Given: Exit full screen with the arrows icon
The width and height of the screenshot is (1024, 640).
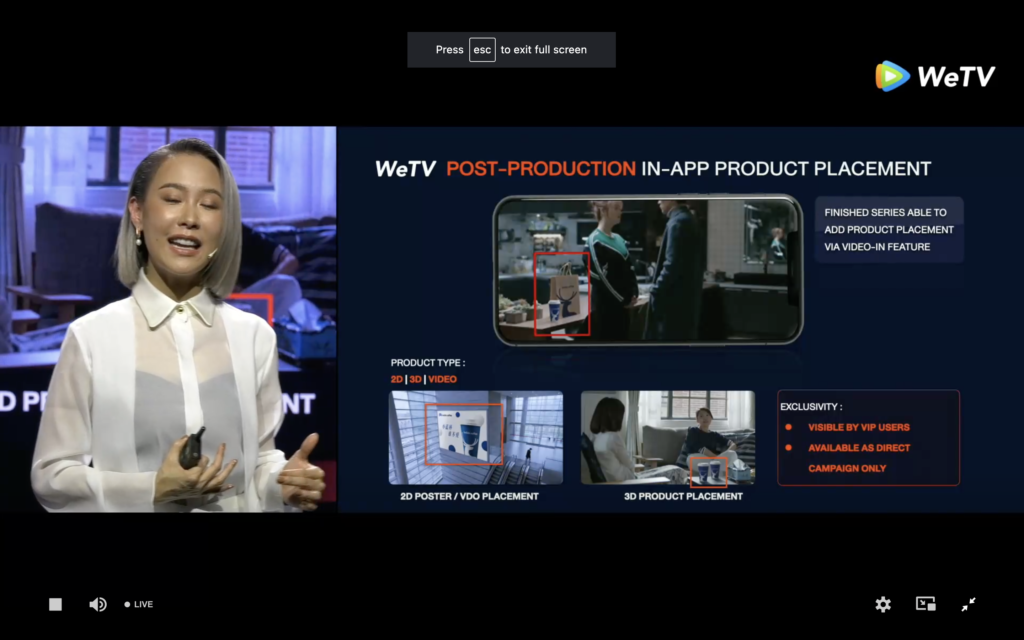Looking at the screenshot, I should coord(968,604).
